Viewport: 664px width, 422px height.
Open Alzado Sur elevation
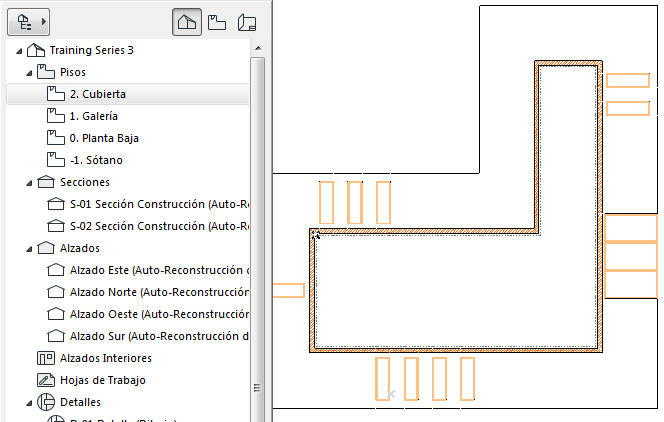tap(159, 336)
